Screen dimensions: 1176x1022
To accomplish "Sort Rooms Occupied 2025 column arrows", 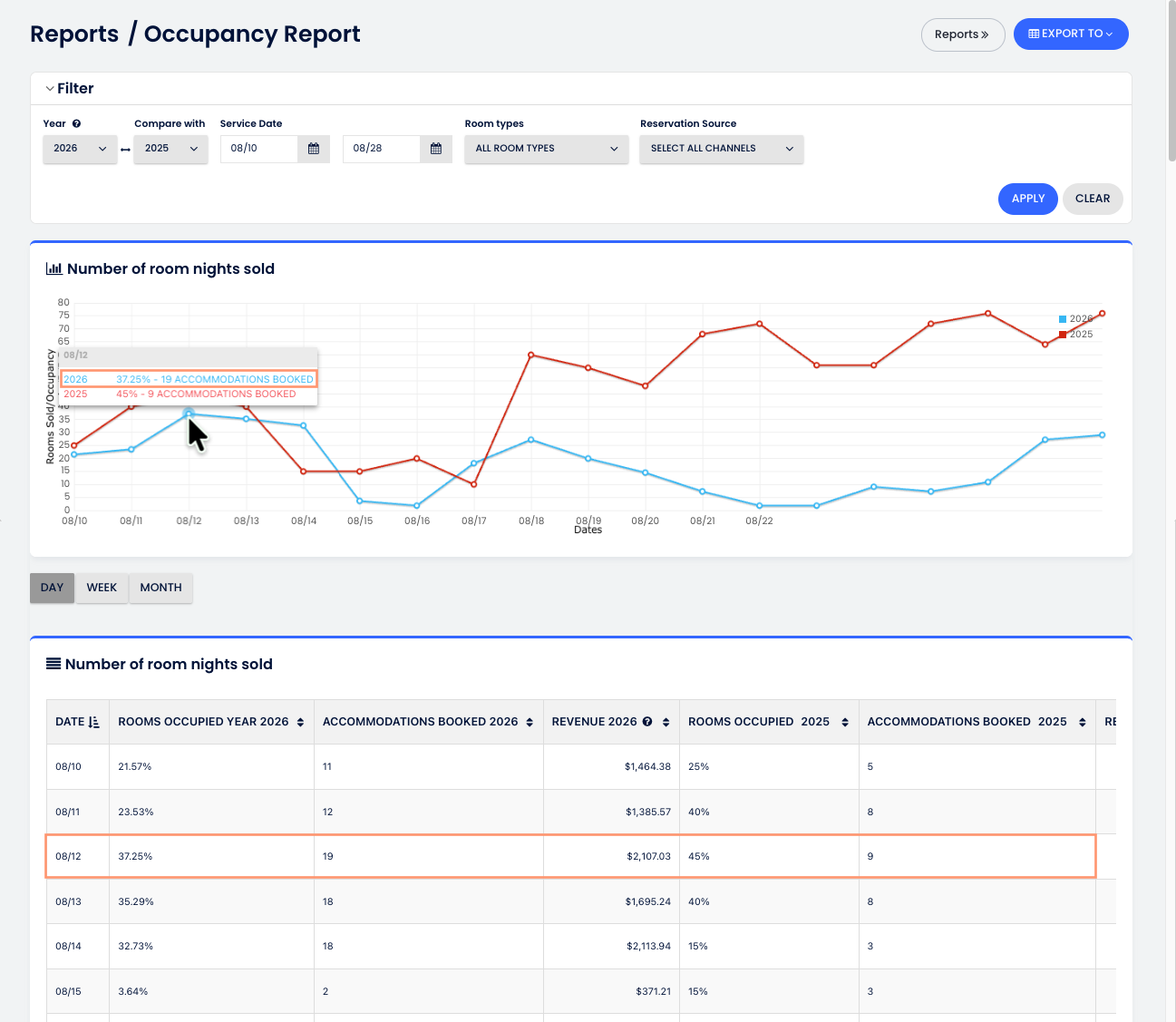I will tap(845, 722).
